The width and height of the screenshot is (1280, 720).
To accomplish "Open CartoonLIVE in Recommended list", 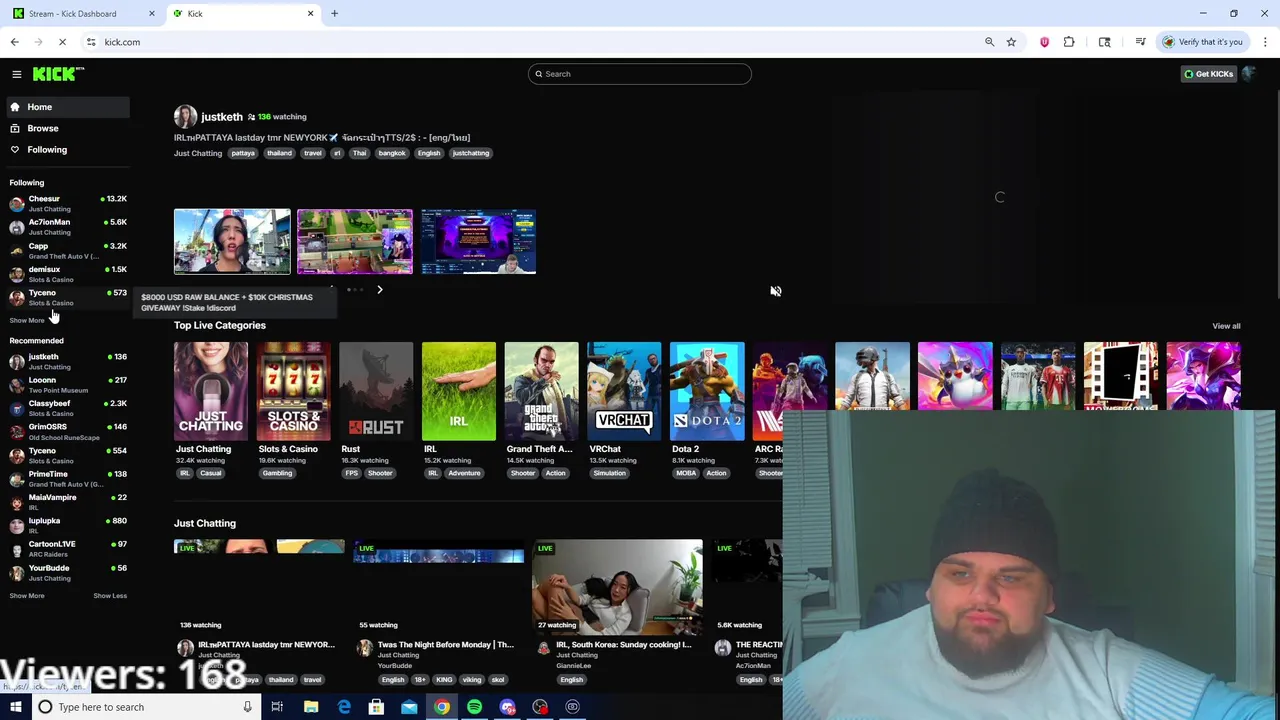I will click(x=67, y=549).
